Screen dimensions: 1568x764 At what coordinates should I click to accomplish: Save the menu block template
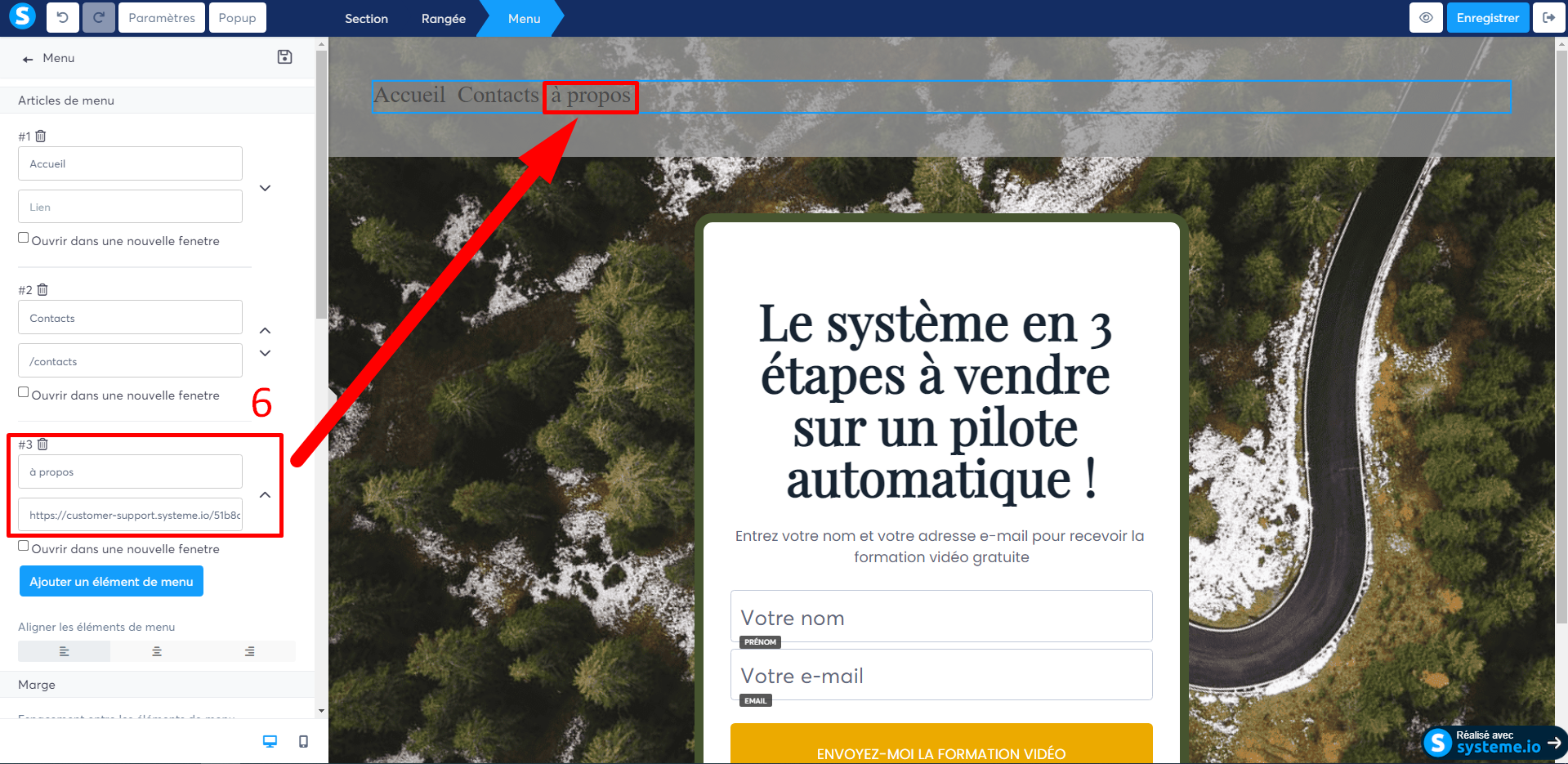pyautogui.click(x=284, y=57)
